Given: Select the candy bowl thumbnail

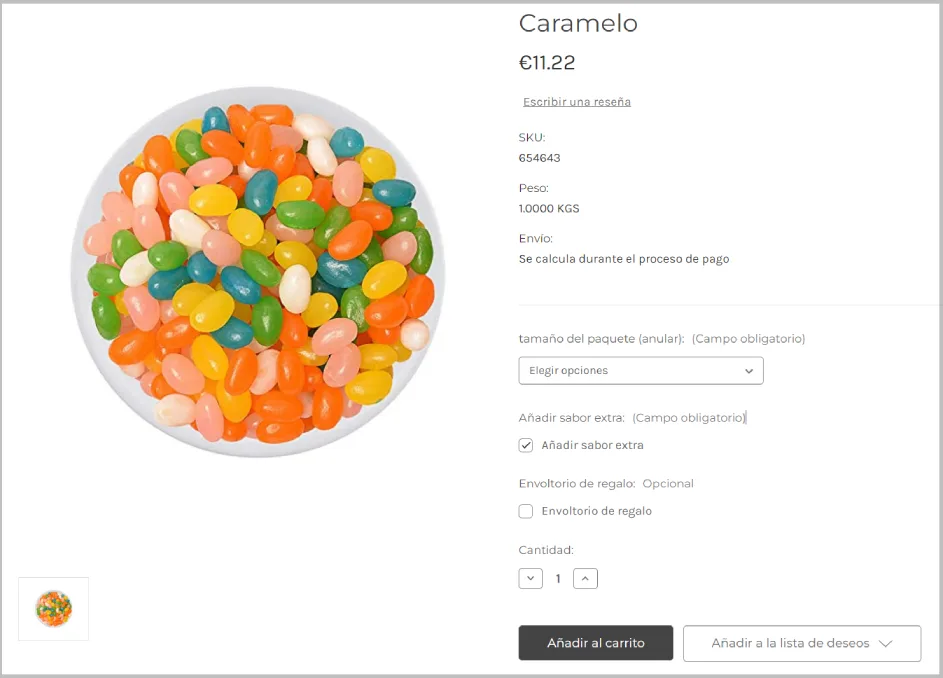Looking at the screenshot, I should tap(52, 608).
